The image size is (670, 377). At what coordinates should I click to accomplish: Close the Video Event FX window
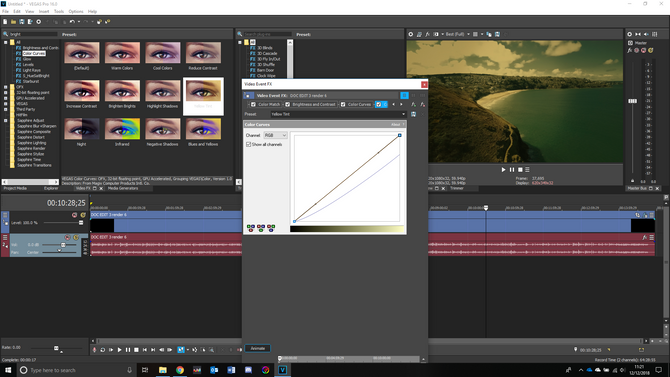[424, 84]
